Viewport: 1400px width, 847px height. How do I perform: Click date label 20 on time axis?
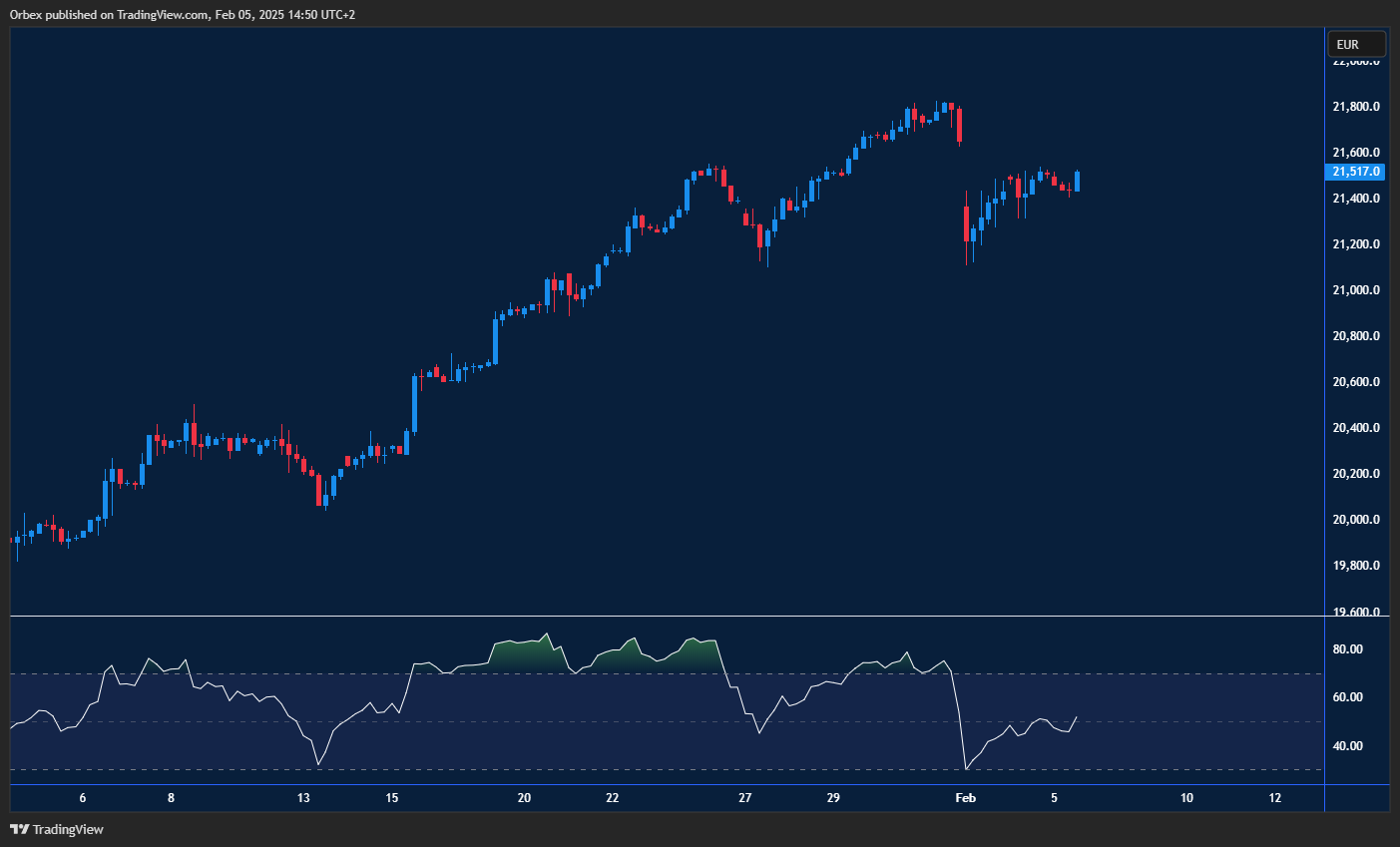click(x=524, y=798)
